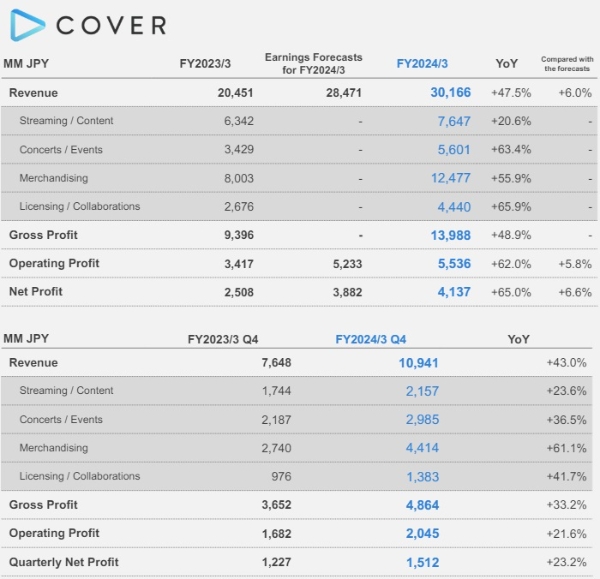This screenshot has height=579, width=600.
Task: Click the +20.6% YoY value
Action: [x=511, y=121]
